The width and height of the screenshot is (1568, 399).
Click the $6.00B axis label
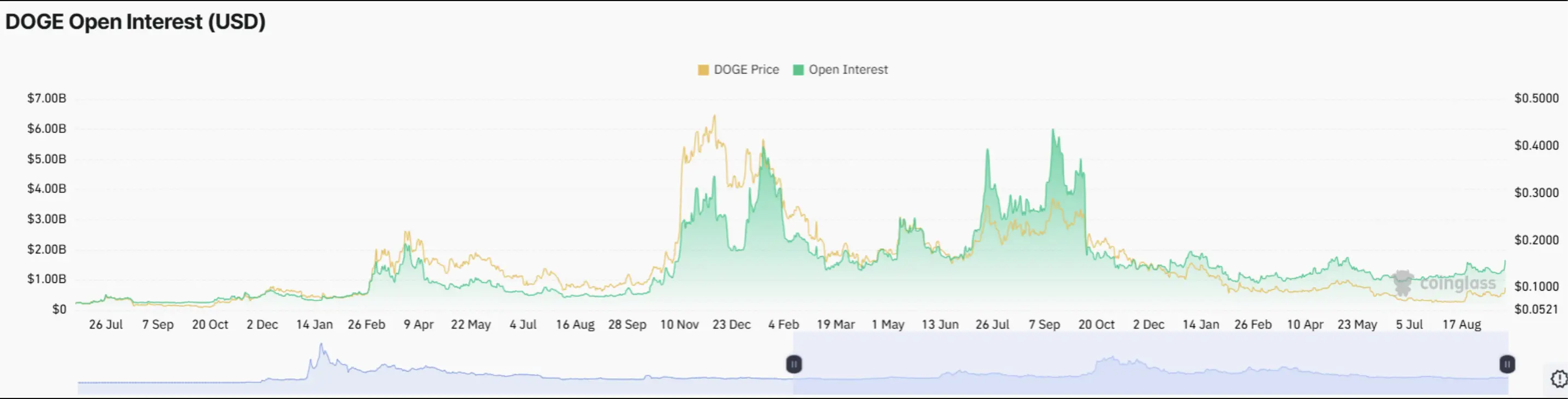click(x=46, y=128)
